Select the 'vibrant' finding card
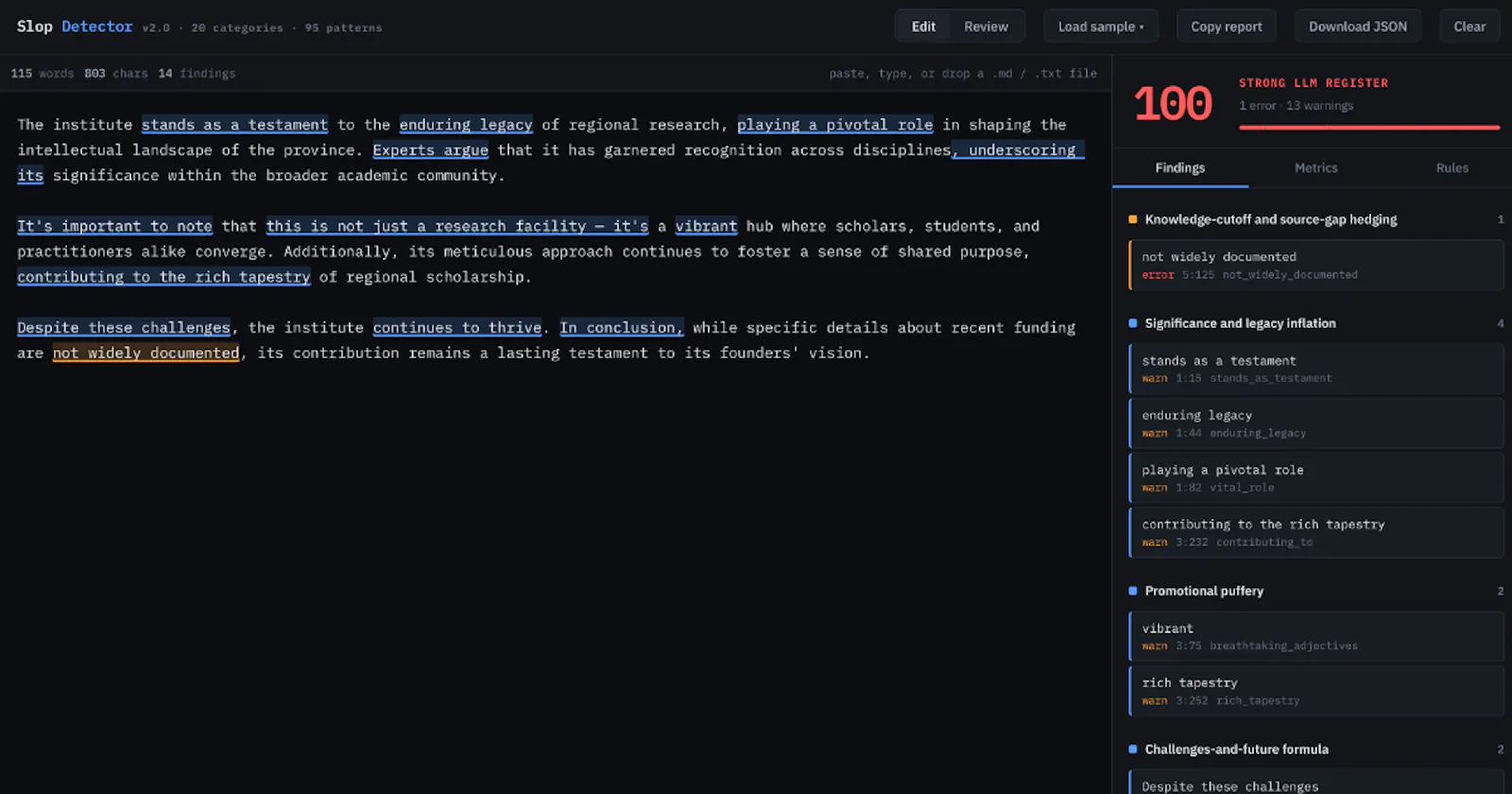The width and height of the screenshot is (1512, 794). pyautogui.click(x=1315, y=636)
